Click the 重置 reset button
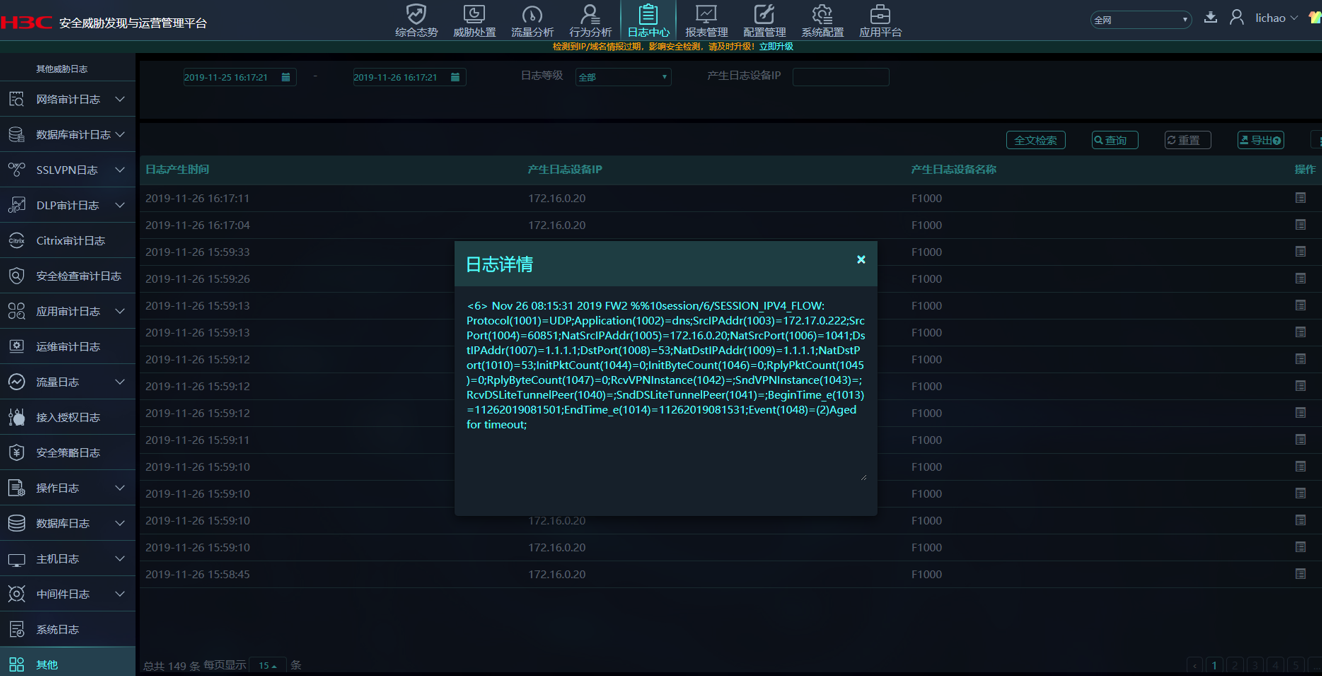 [x=1187, y=140]
